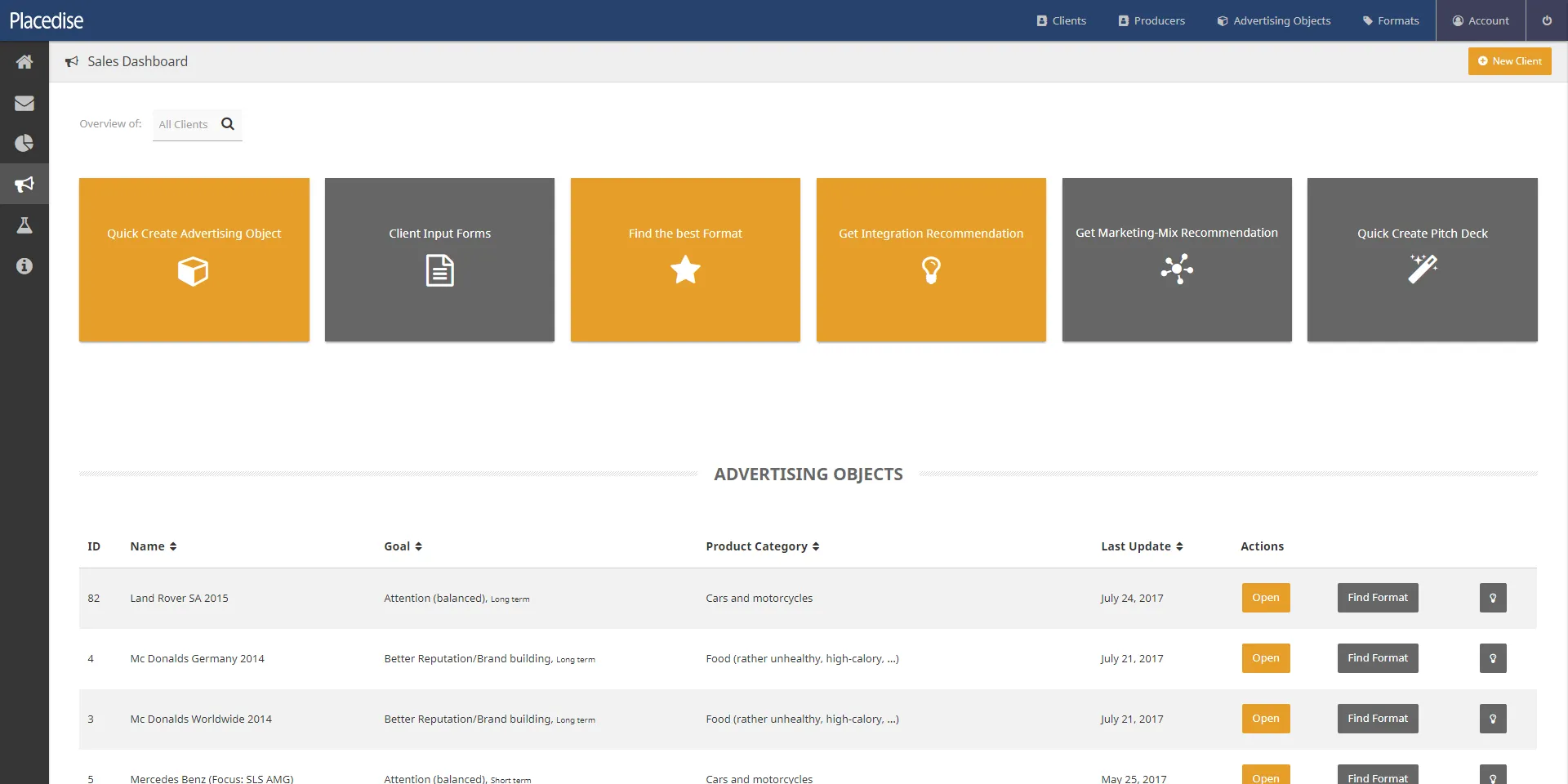Click the lightbulb action for Land Rover SA 2015
1568x784 pixels.
coord(1492,597)
